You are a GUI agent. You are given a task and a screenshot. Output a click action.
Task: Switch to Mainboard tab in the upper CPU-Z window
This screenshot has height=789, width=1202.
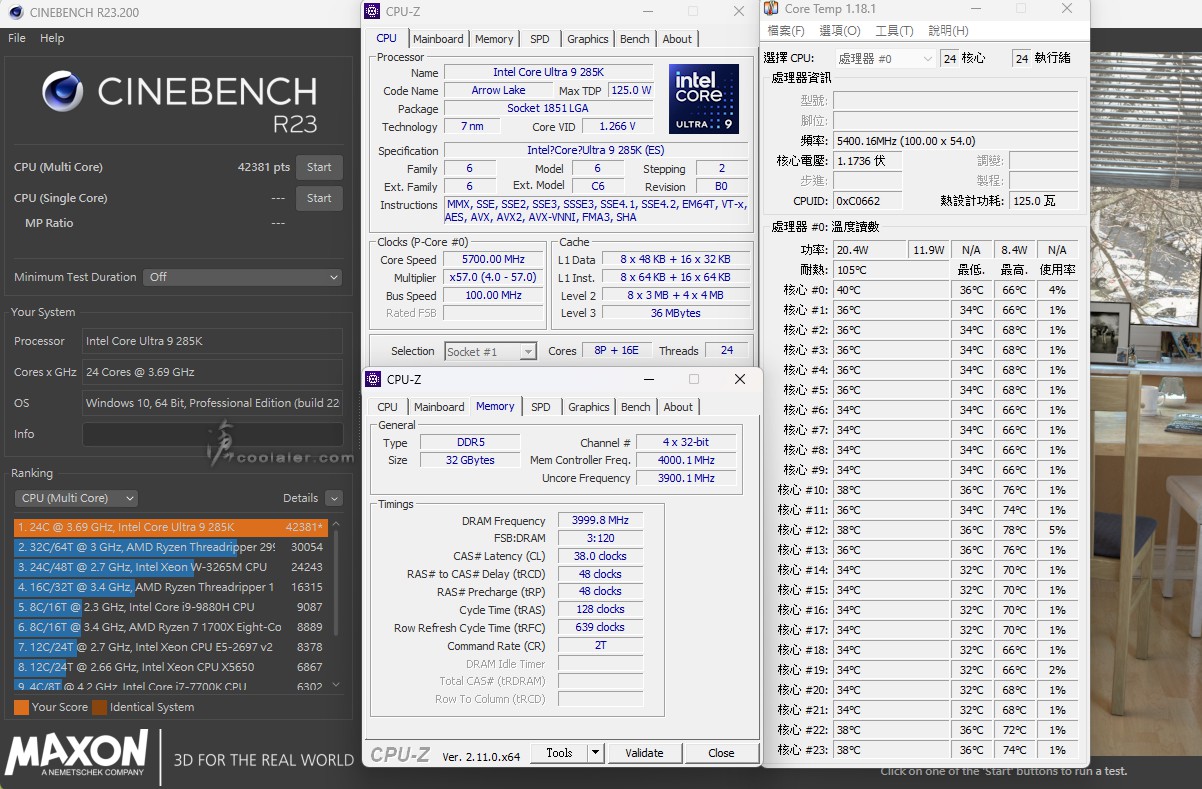pos(438,39)
